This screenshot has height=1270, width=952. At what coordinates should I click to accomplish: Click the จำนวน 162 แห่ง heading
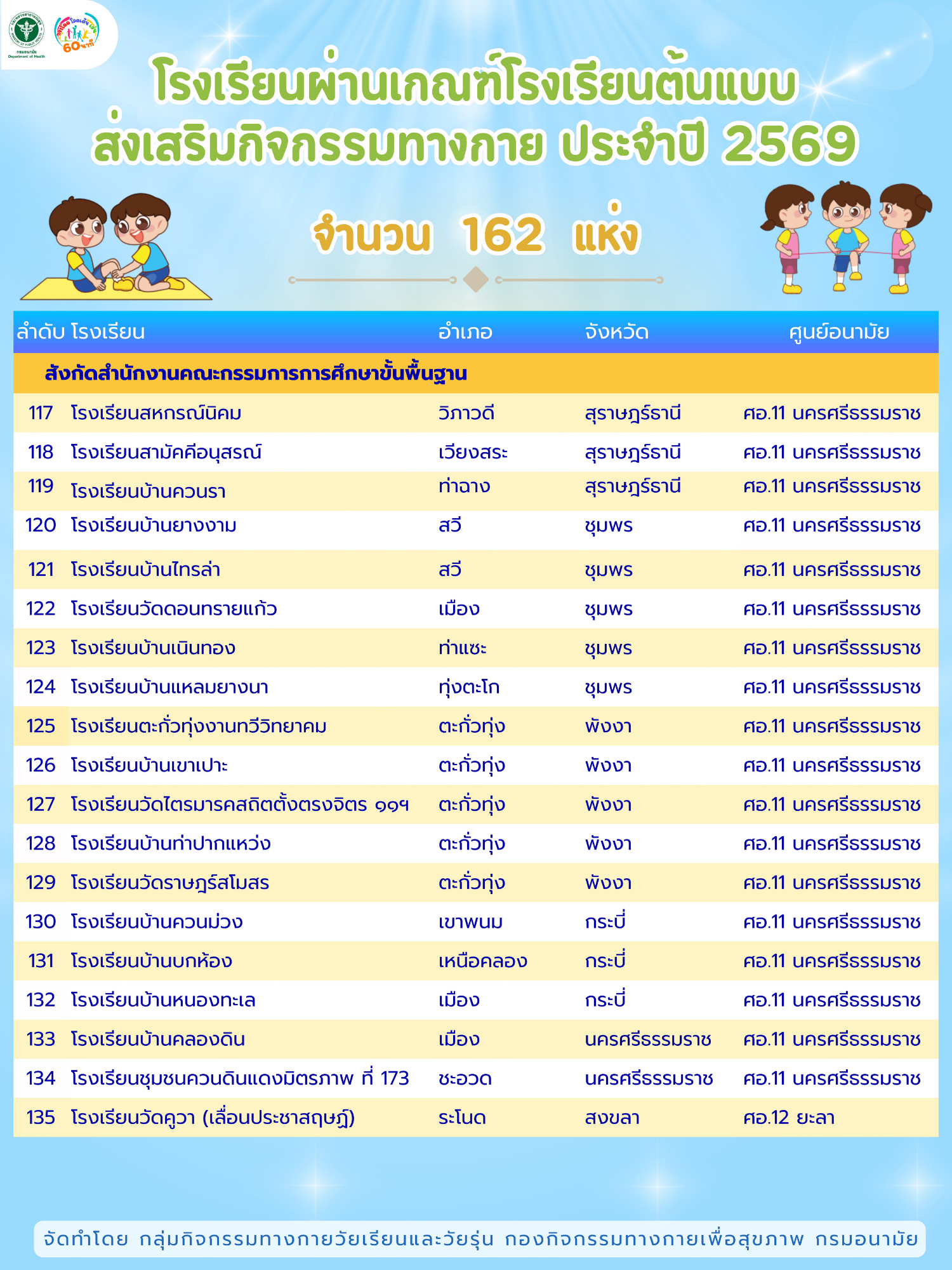point(476,235)
